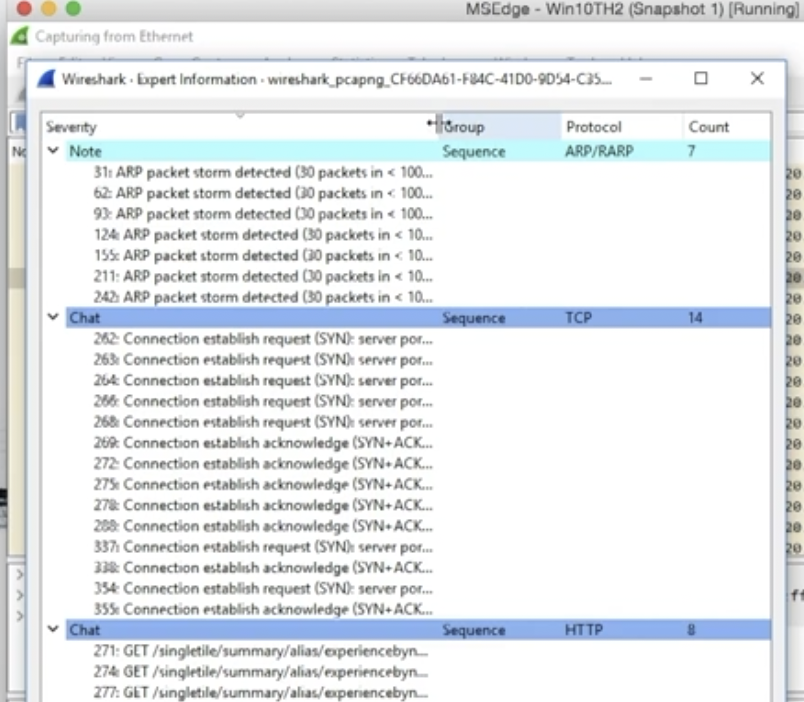Collapse the Chat HTTP group
The image size is (804, 702).
click(x=53, y=629)
